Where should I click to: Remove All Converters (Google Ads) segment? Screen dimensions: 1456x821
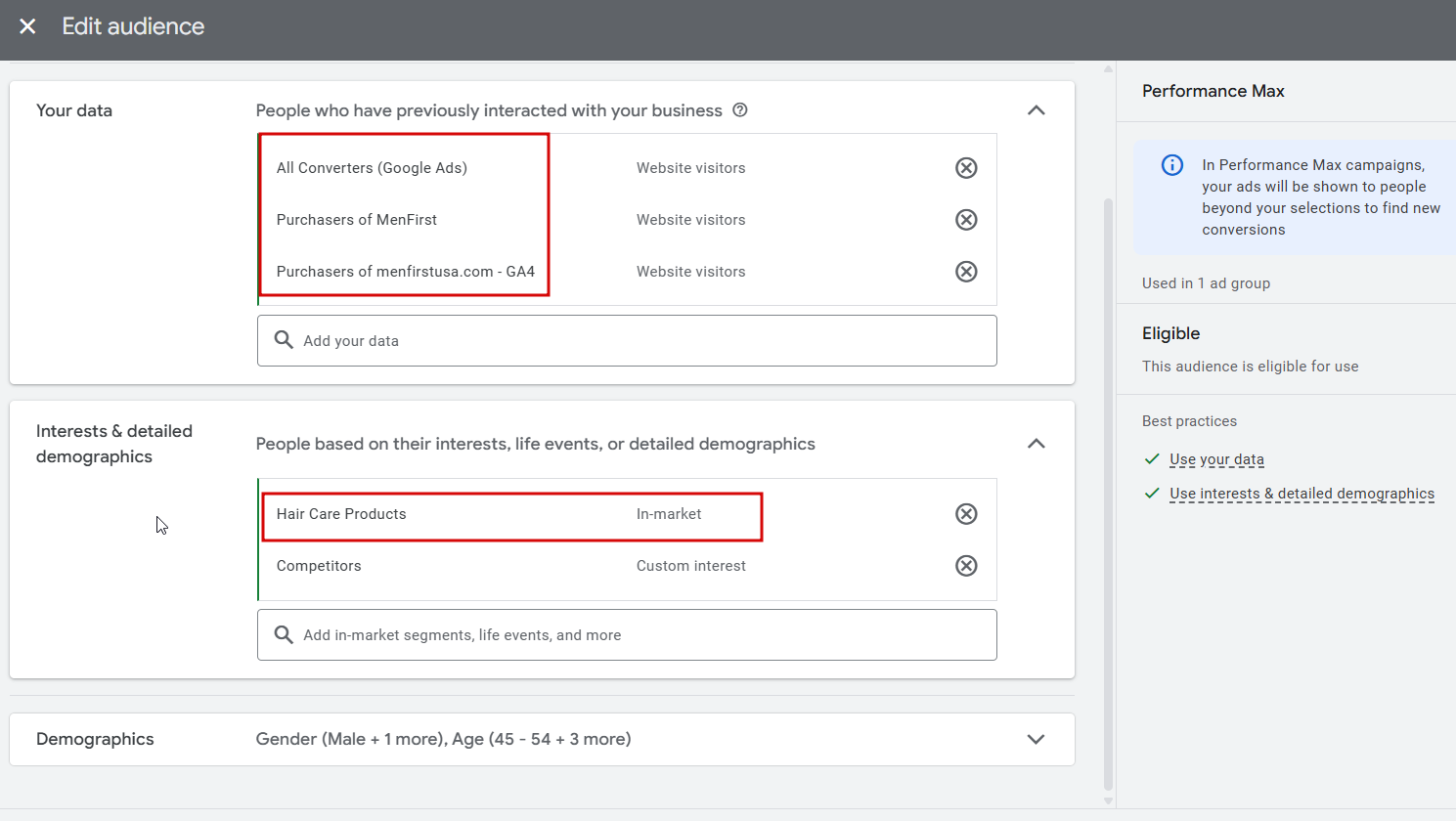coord(966,168)
